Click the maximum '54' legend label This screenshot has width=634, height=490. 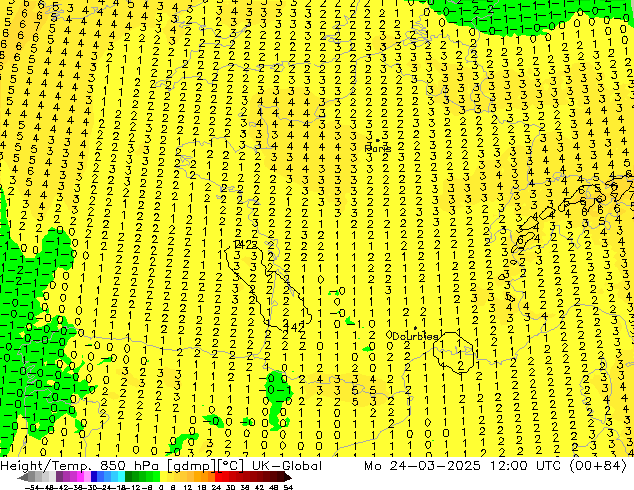288,487
